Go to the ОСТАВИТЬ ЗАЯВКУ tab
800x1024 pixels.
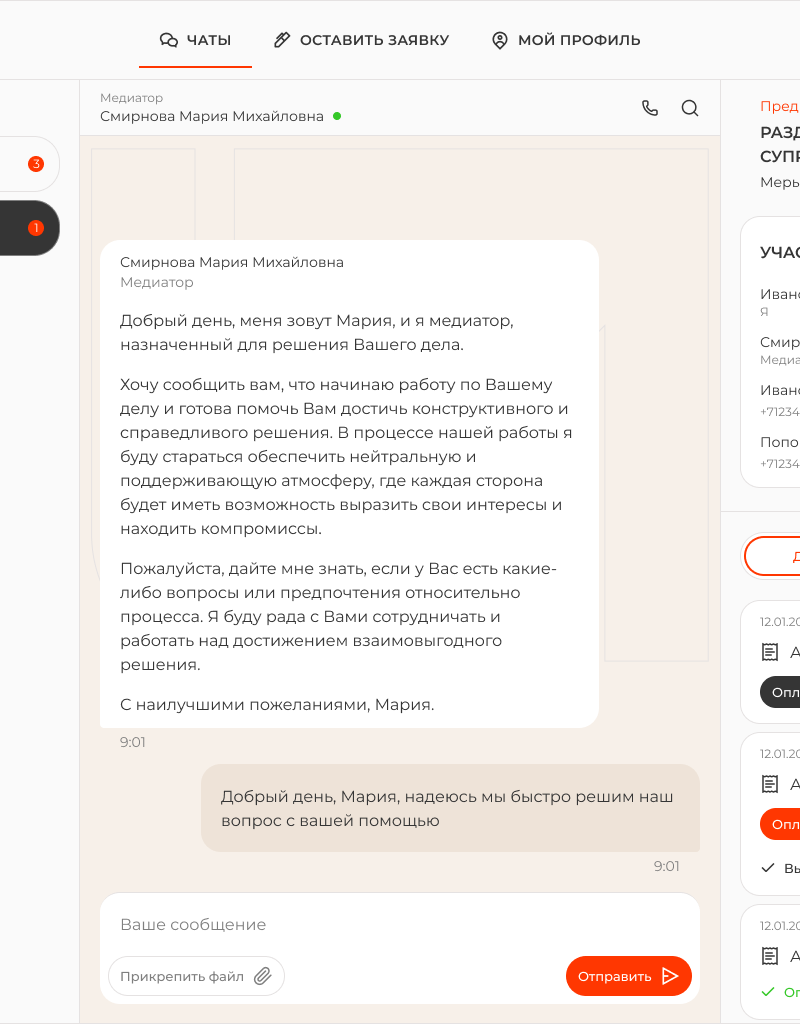[362, 40]
